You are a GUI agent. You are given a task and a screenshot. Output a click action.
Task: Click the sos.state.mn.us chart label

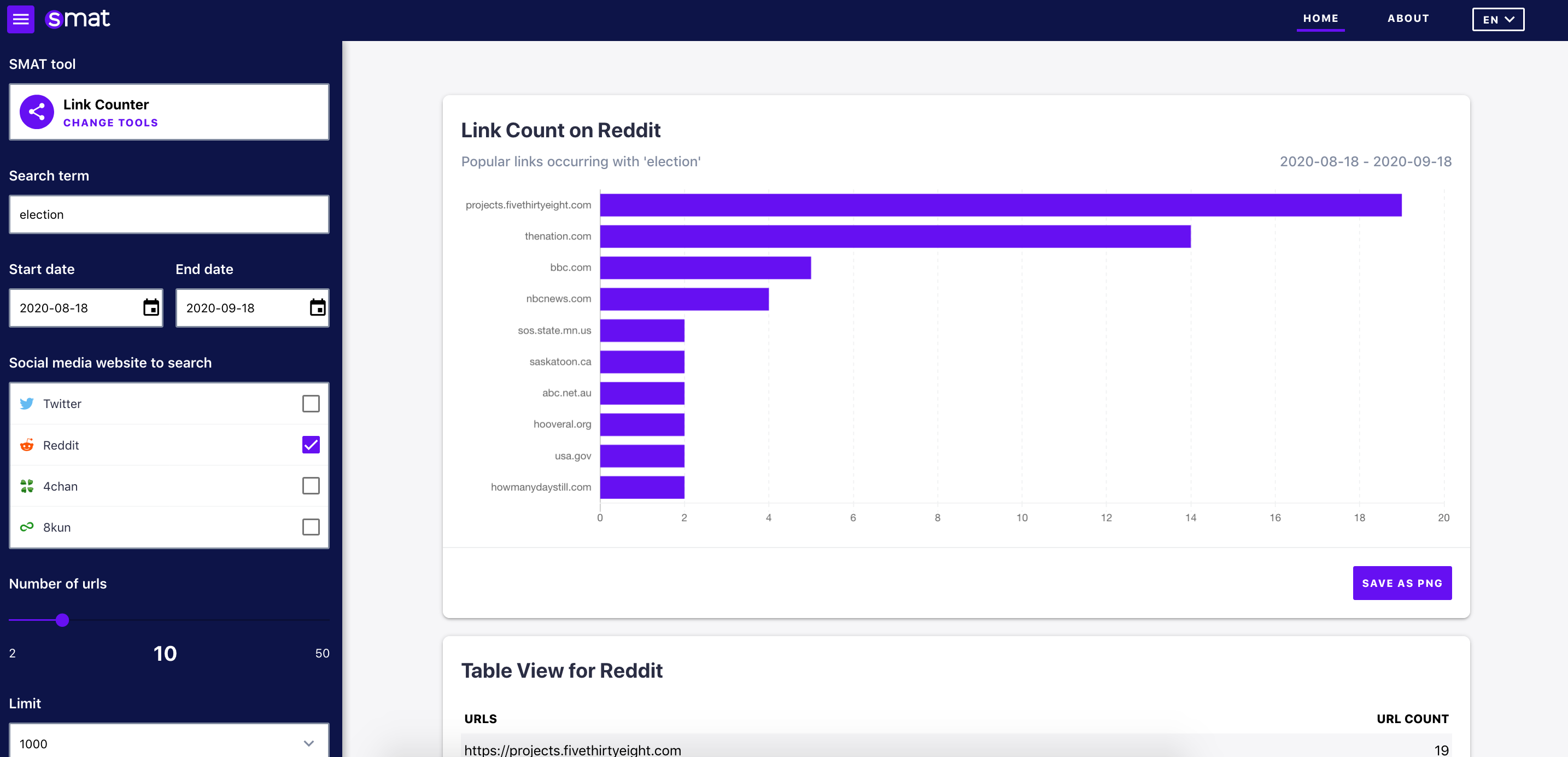554,331
